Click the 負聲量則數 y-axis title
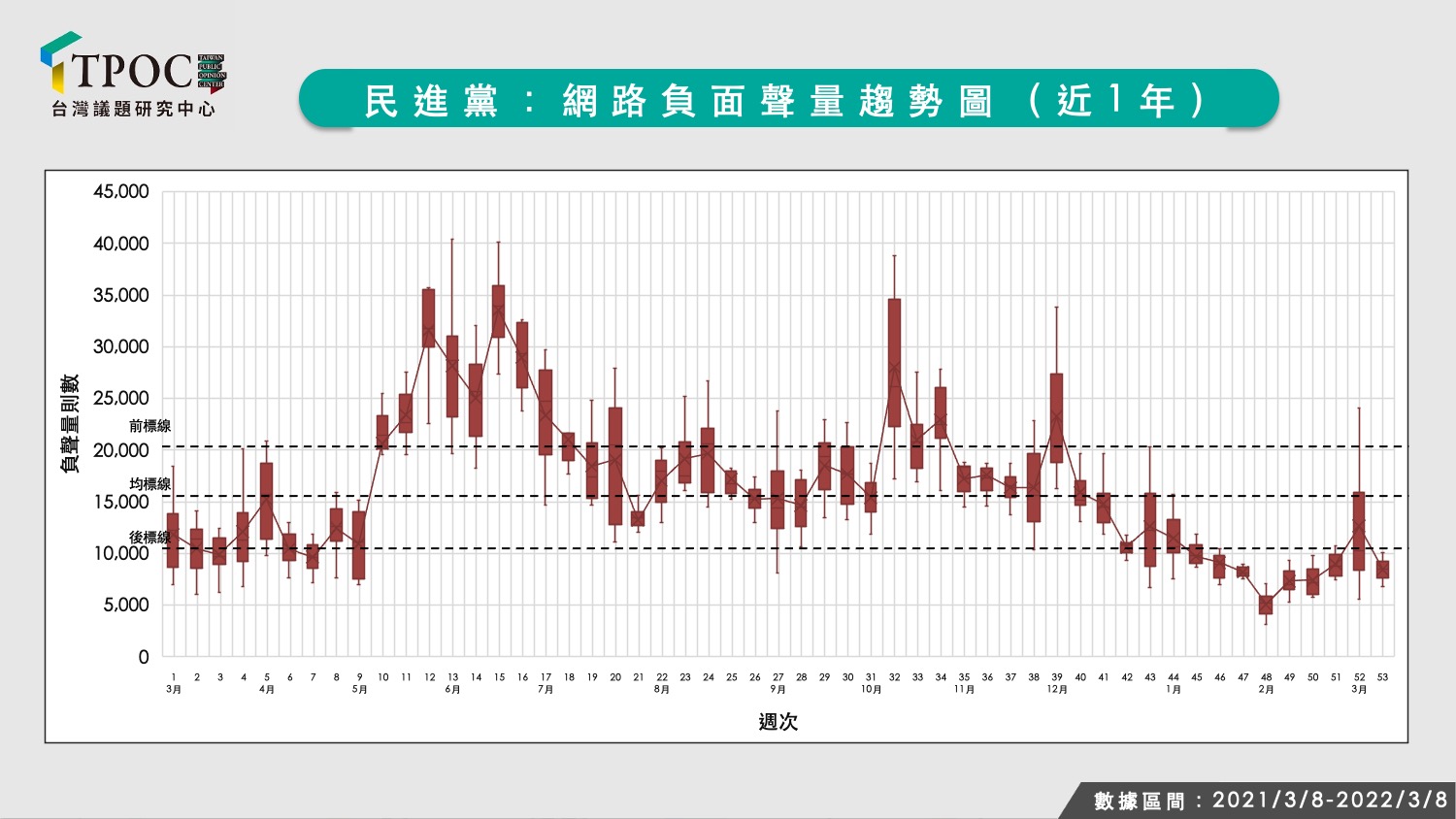This screenshot has width=1456, height=819. point(70,424)
